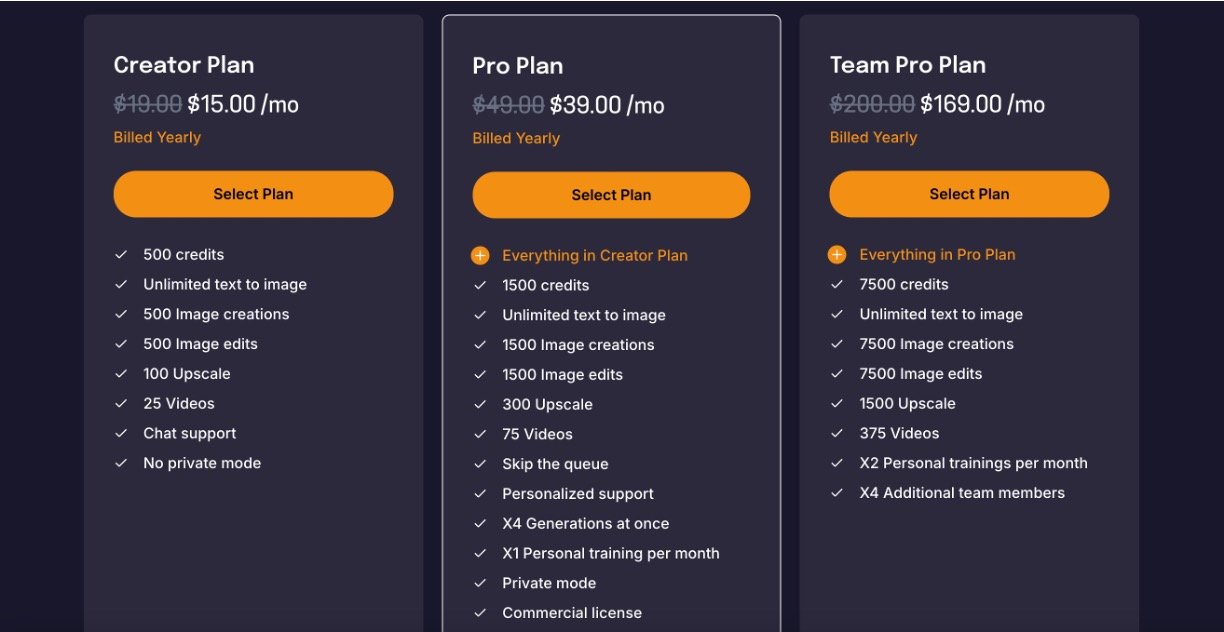Click the Team Pro Plan heading
This screenshot has height=632, width=1224.
pos(908,65)
